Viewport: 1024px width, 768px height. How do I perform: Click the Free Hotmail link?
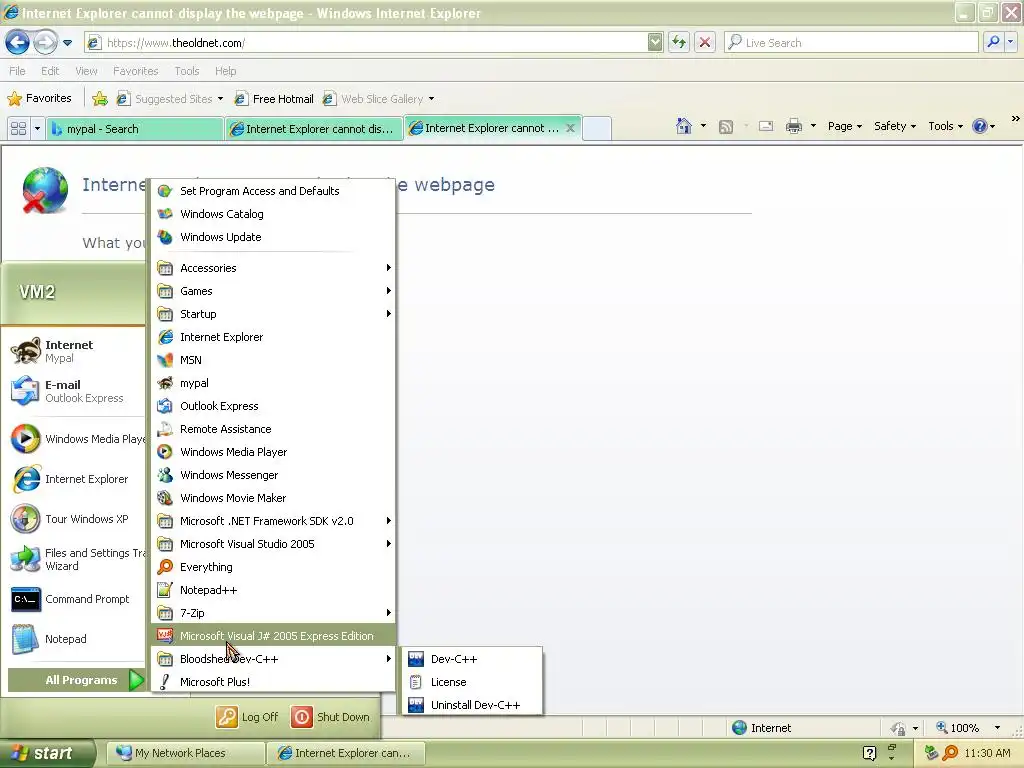(x=274, y=99)
